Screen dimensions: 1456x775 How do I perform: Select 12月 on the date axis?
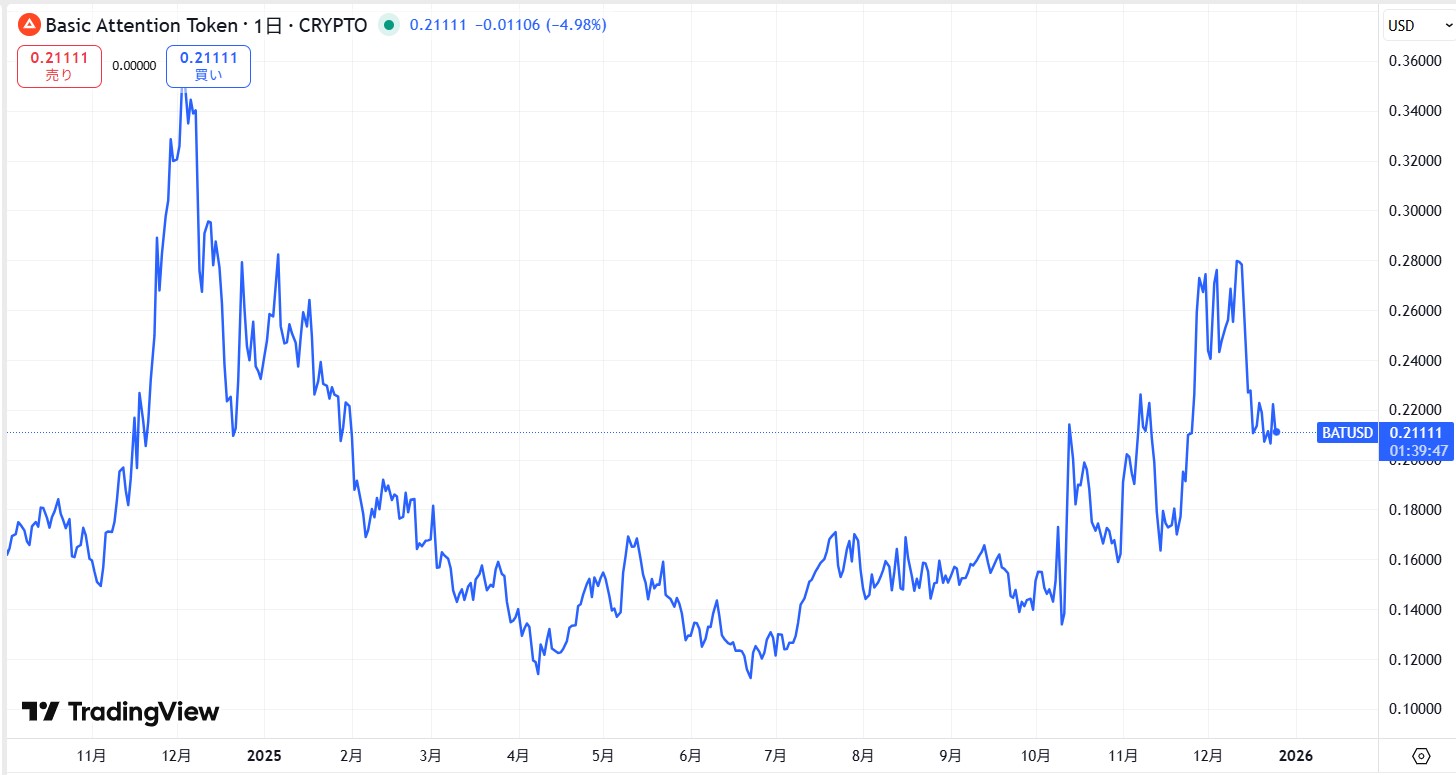[x=176, y=755]
